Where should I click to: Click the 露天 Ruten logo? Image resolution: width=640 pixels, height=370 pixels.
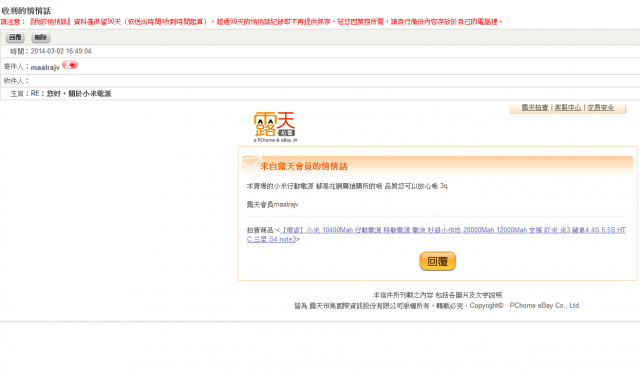(x=275, y=127)
